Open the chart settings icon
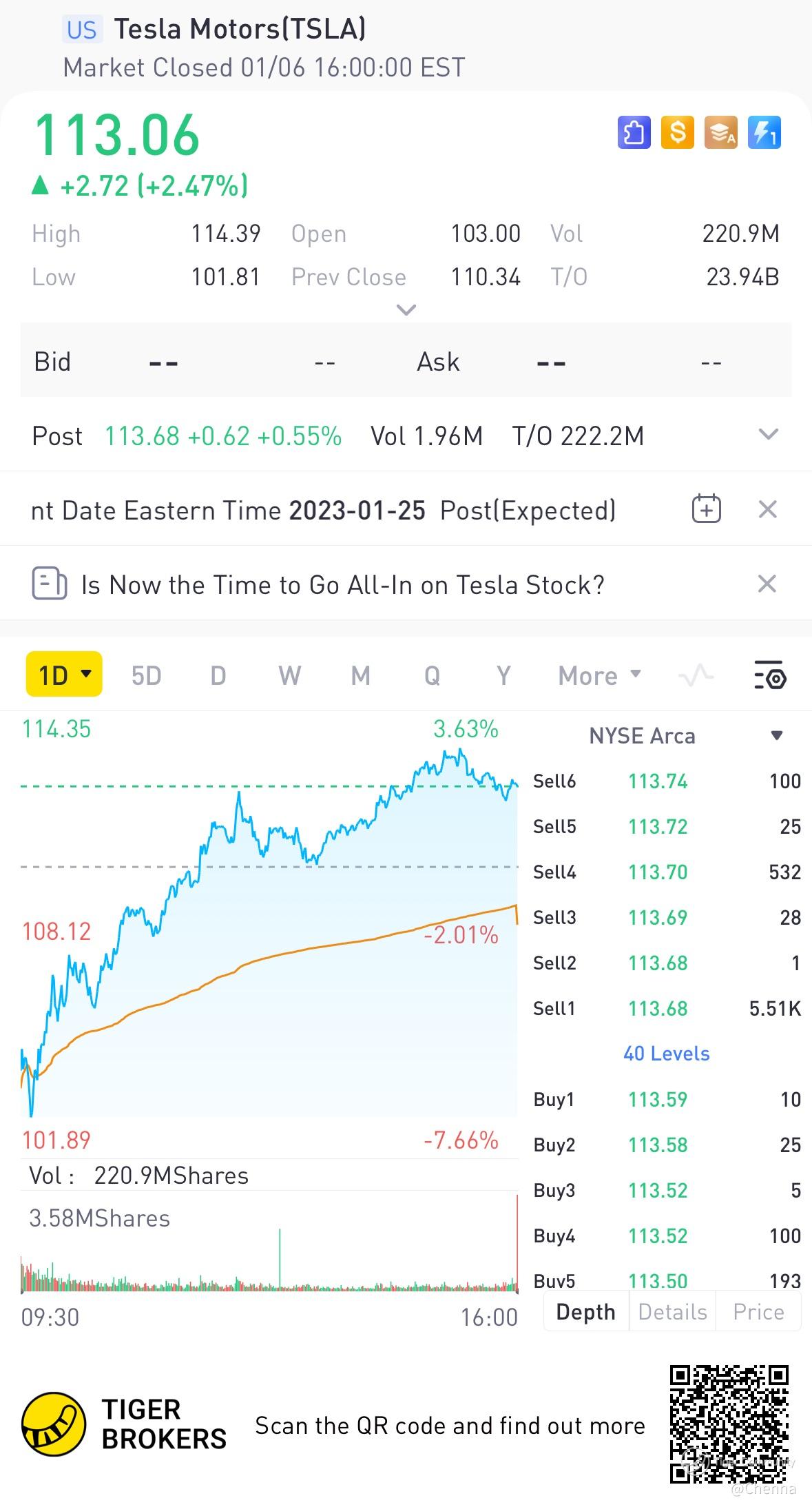Image resolution: width=812 pixels, height=1507 pixels. point(770,675)
